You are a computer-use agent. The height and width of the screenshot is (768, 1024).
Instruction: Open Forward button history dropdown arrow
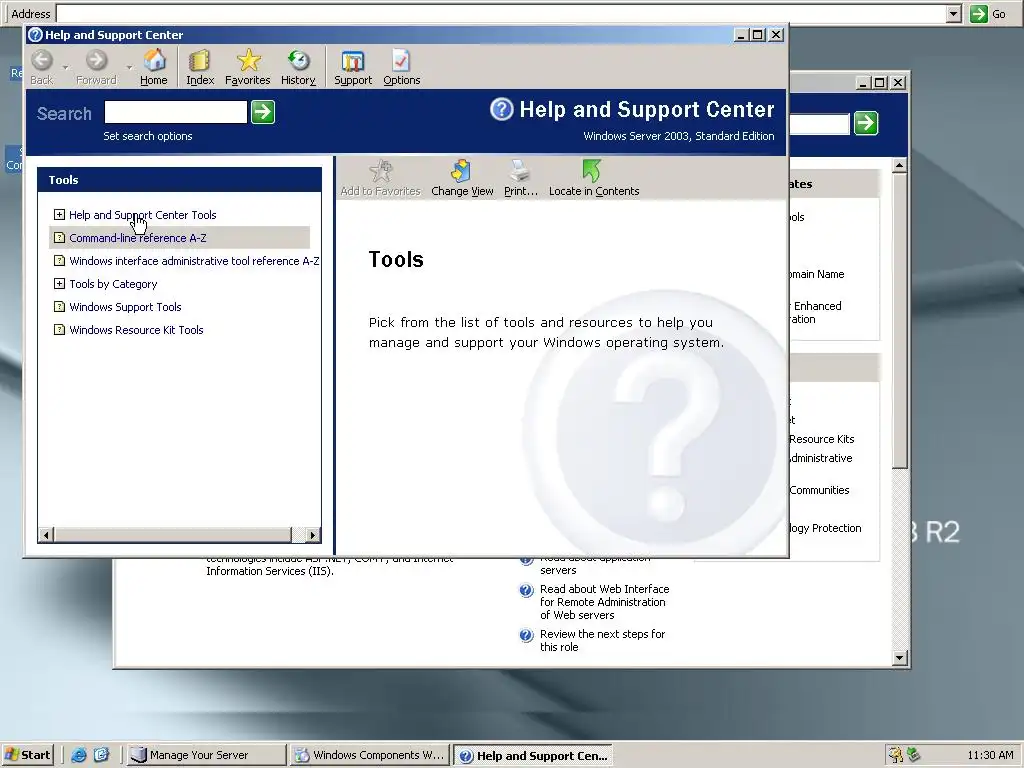coord(129,67)
